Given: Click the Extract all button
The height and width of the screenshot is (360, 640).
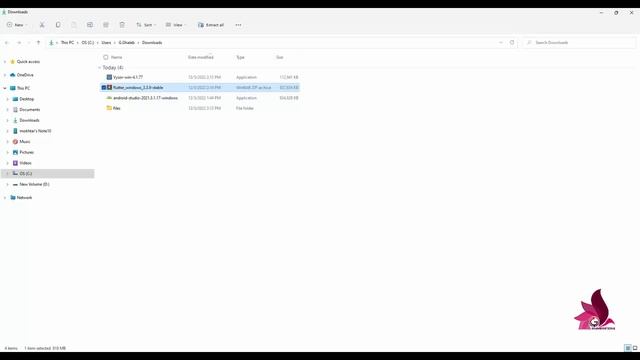Looking at the screenshot, I should (x=211, y=25).
